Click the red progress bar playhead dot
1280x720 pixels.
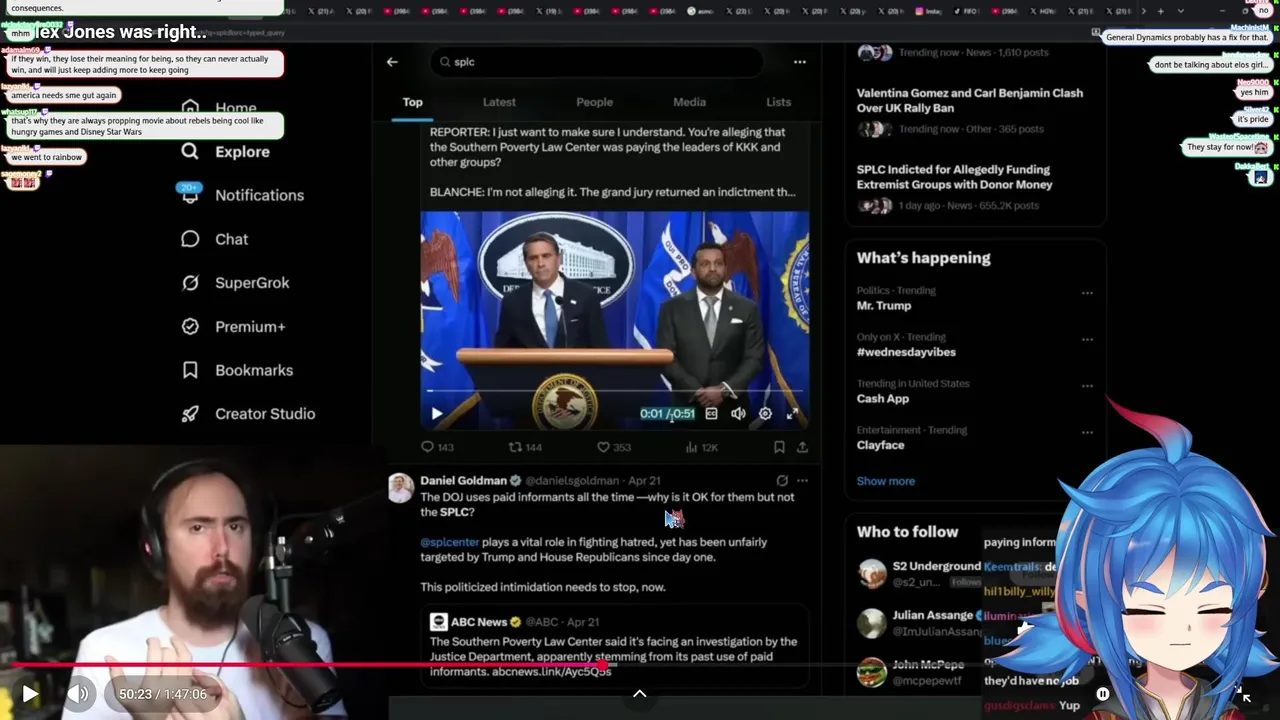[602, 665]
